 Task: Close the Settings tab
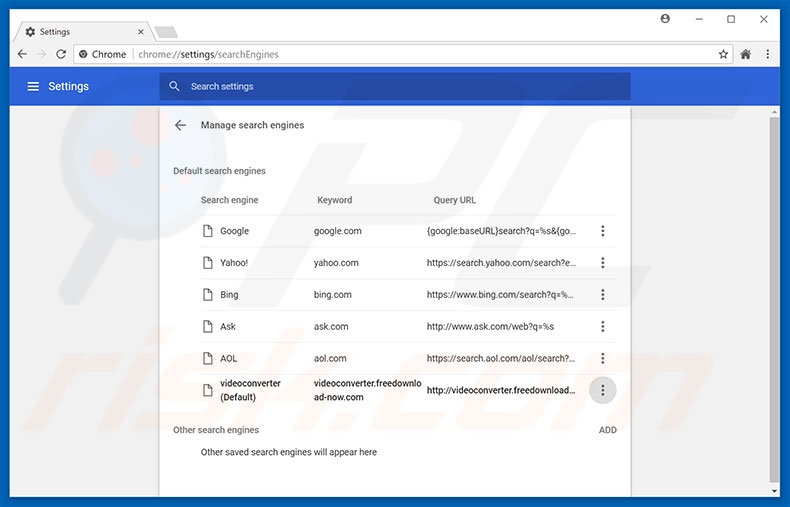(141, 32)
